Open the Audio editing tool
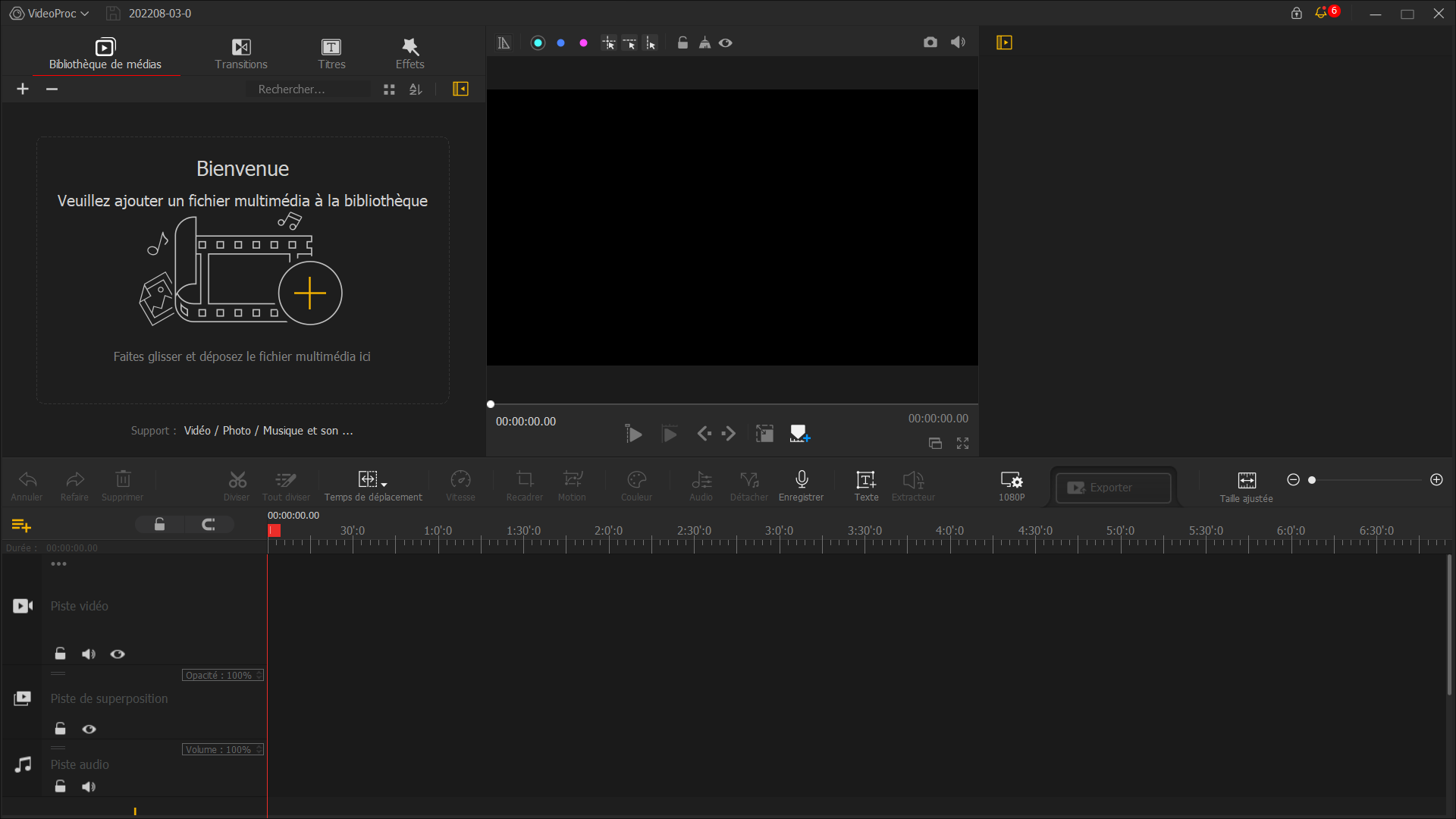The width and height of the screenshot is (1456, 819). (701, 486)
